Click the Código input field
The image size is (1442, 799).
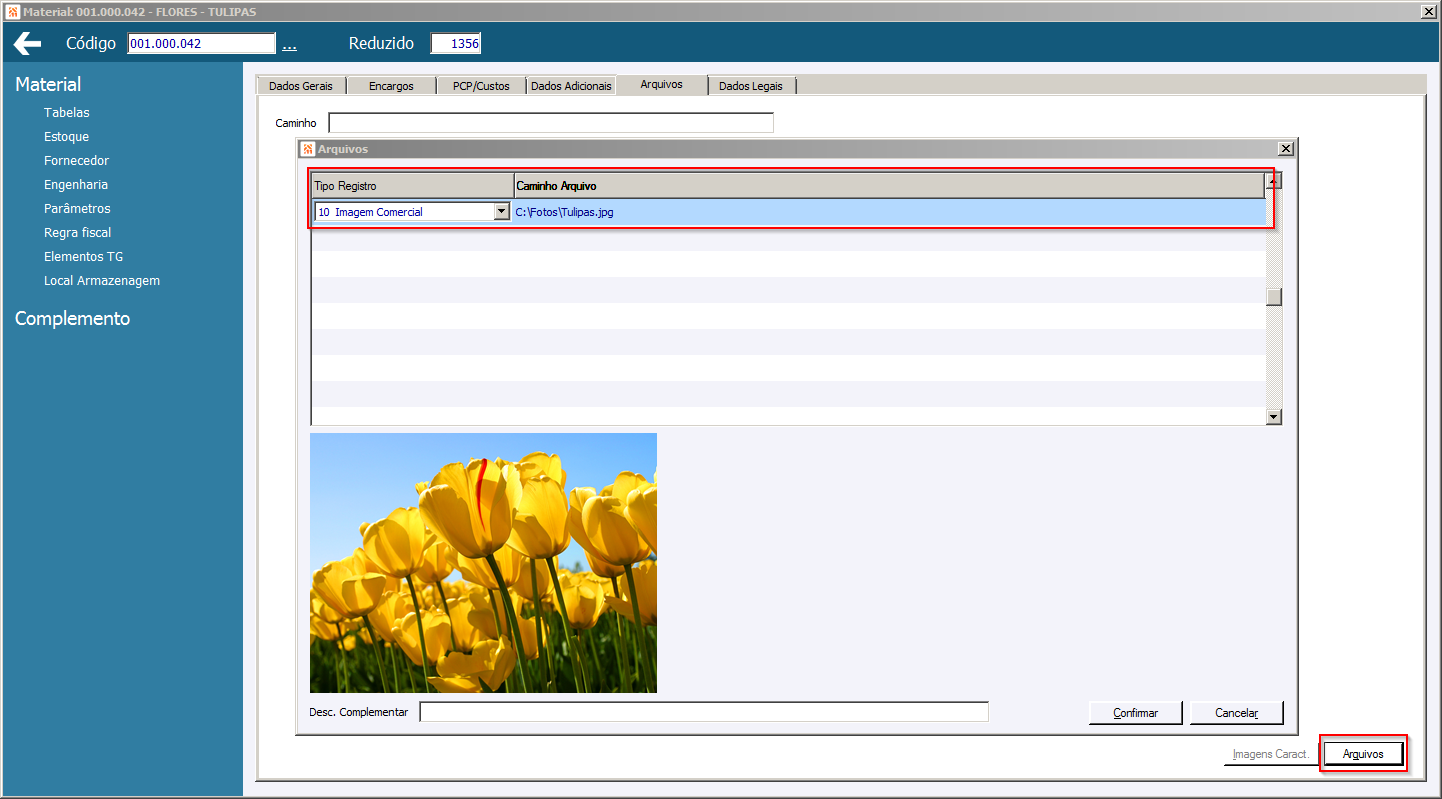click(x=201, y=43)
